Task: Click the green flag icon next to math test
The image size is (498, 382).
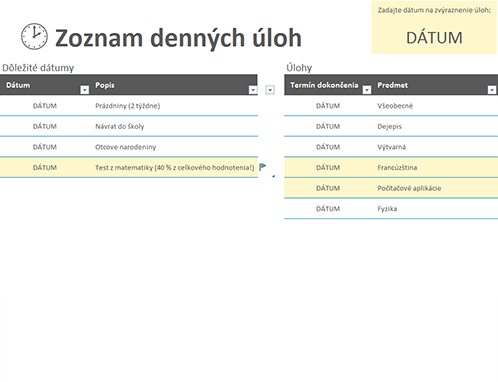Action: point(263,167)
